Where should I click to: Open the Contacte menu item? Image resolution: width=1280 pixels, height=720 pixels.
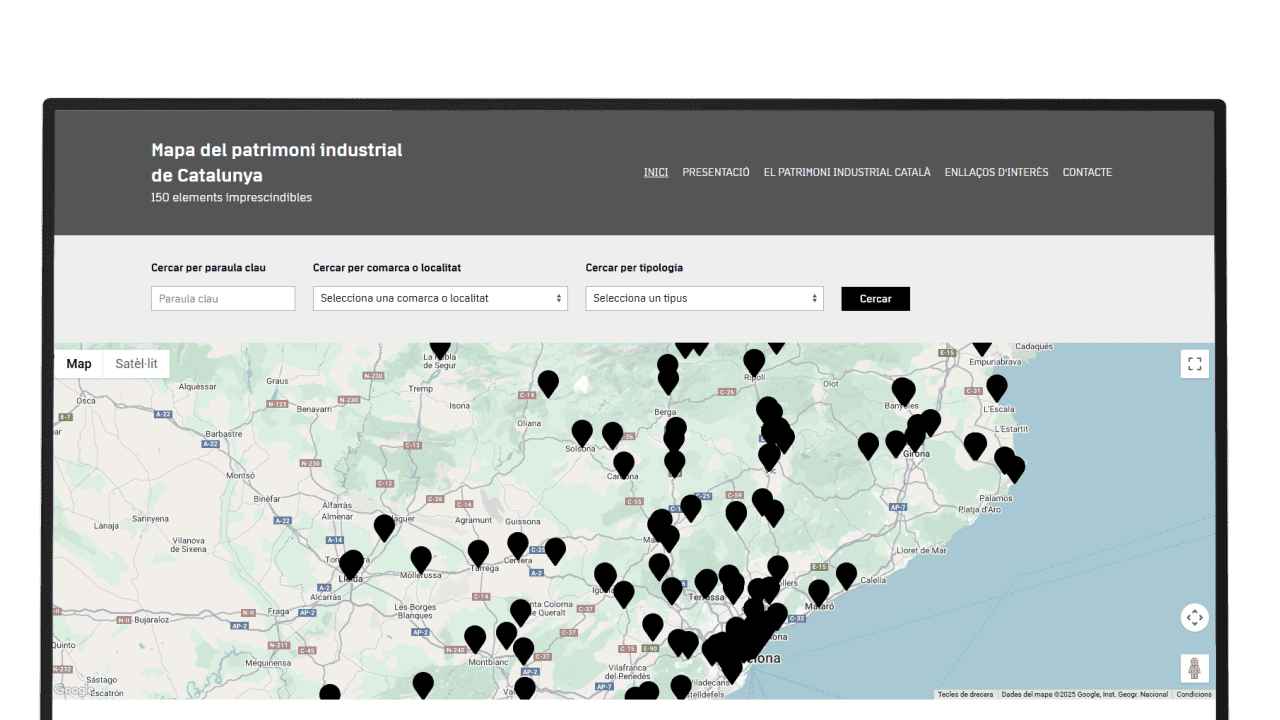[x=1087, y=172]
